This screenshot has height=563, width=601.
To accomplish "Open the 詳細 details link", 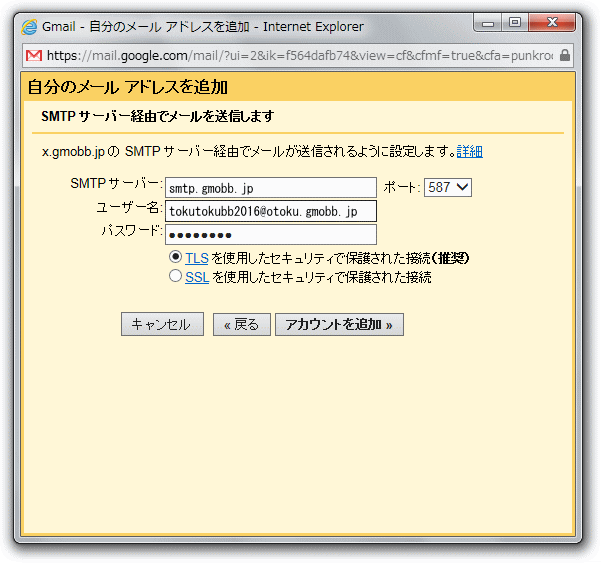I will pos(470,151).
